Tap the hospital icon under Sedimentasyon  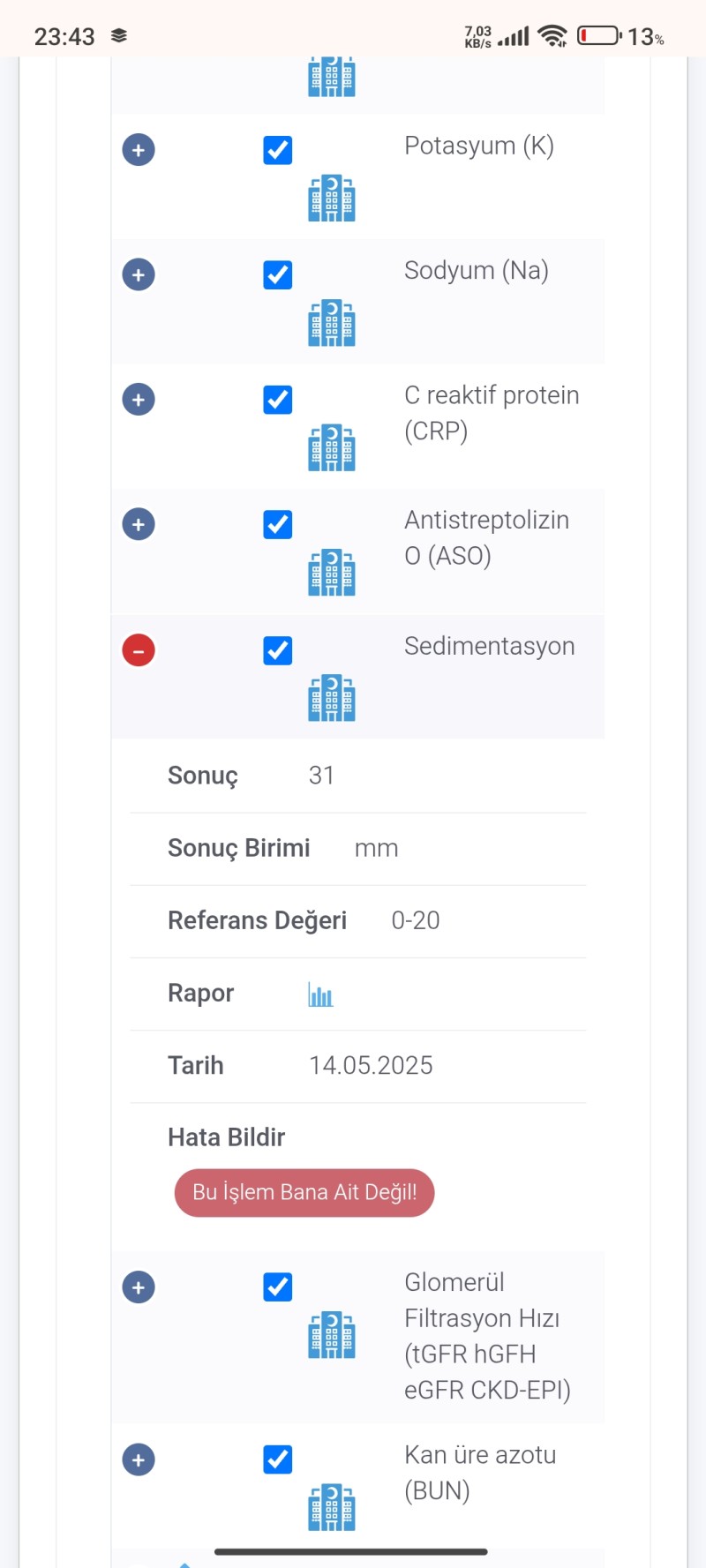tap(331, 698)
